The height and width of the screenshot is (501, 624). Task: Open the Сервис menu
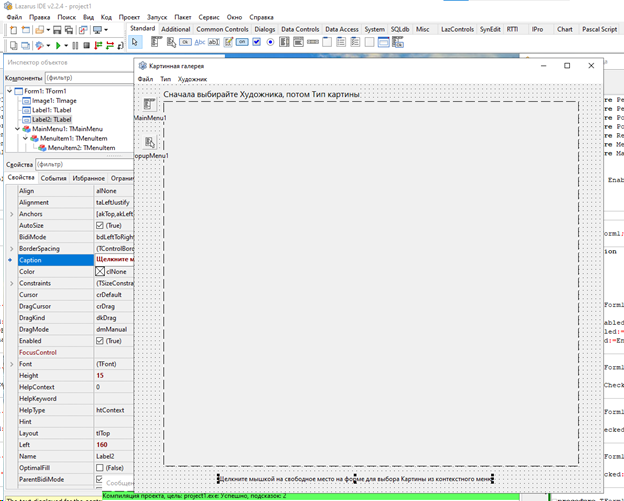tap(209, 17)
